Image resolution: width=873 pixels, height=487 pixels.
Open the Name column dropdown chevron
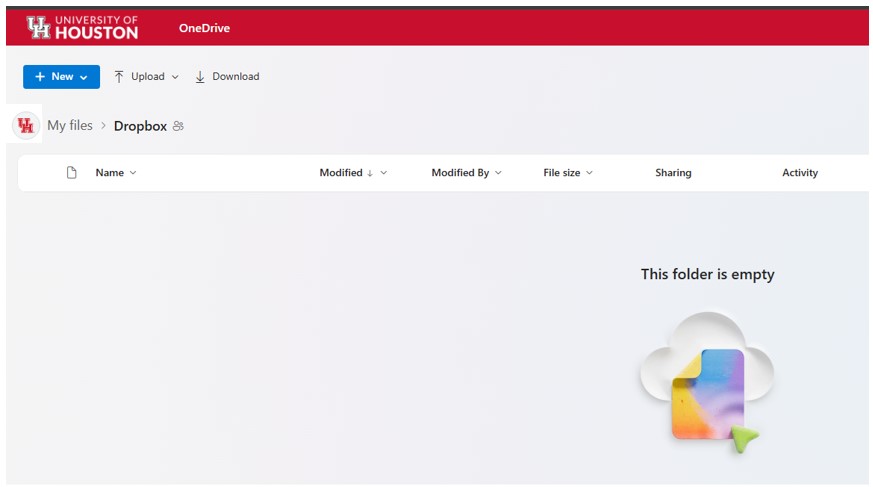(133, 173)
